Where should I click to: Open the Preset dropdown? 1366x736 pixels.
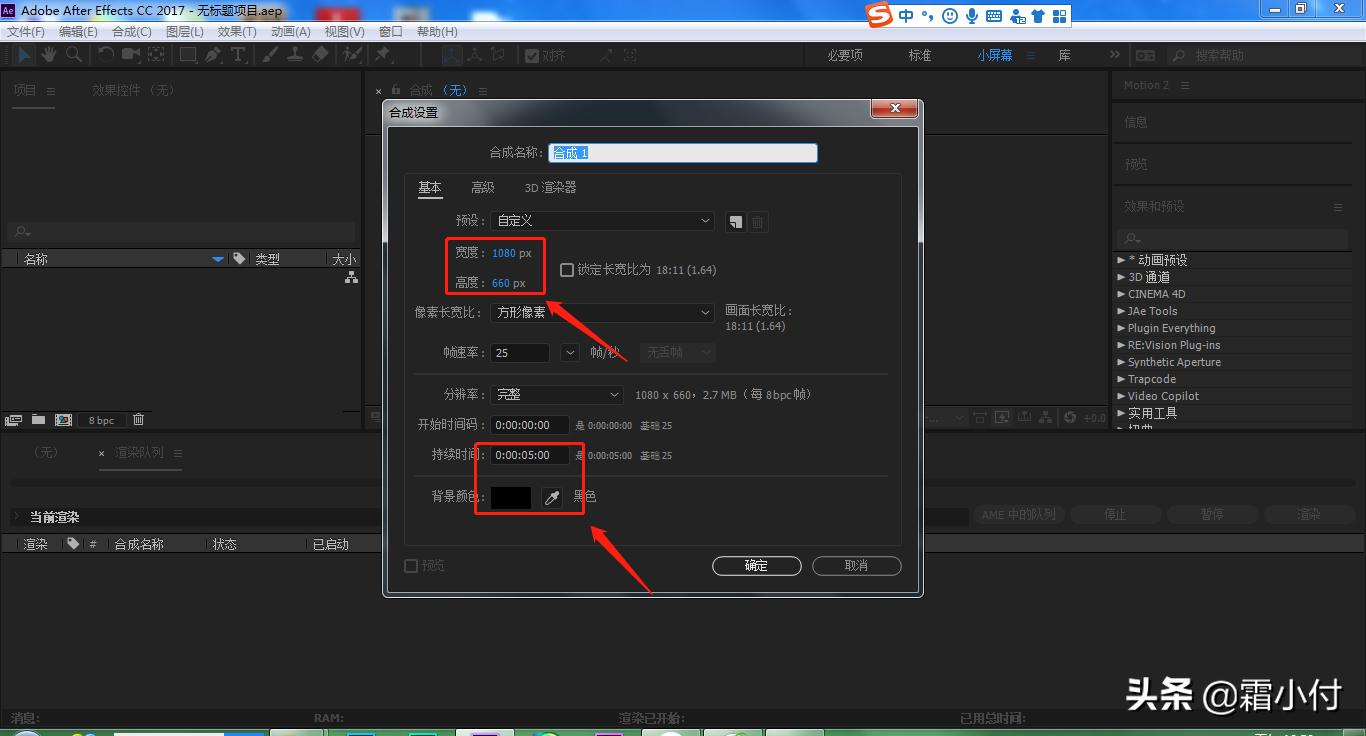(x=602, y=221)
